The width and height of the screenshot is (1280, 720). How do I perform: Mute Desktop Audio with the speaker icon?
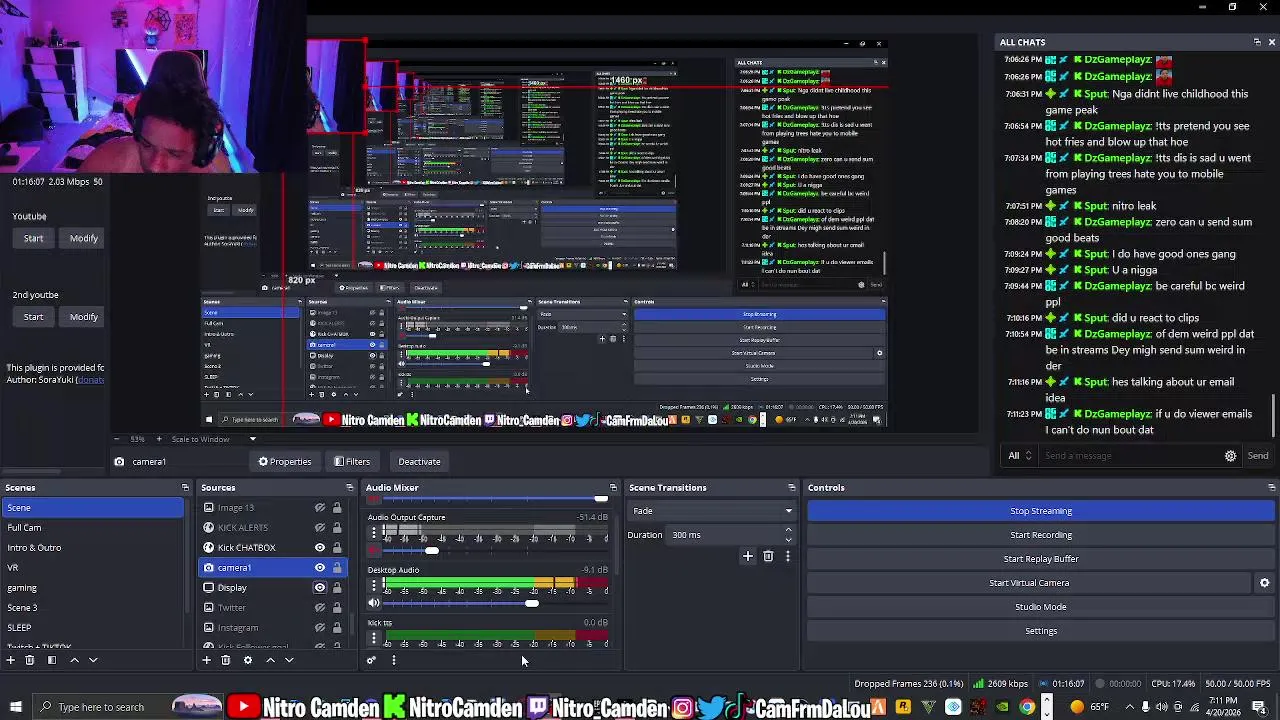374,603
